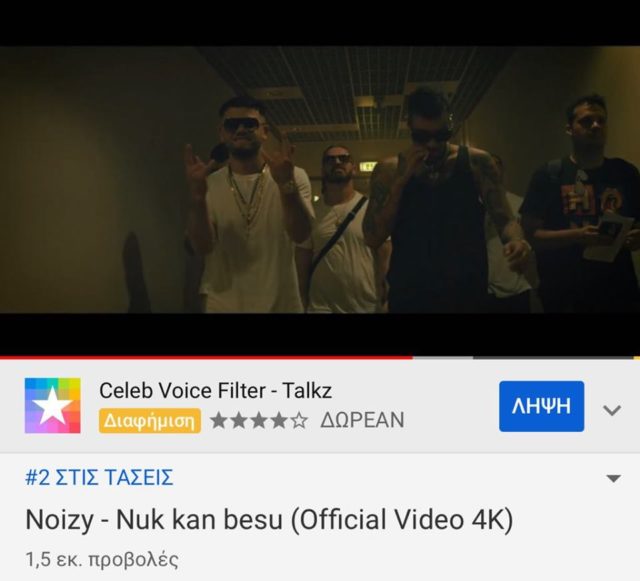Tap the Celeb Voice Filter star app icon

coord(53,405)
